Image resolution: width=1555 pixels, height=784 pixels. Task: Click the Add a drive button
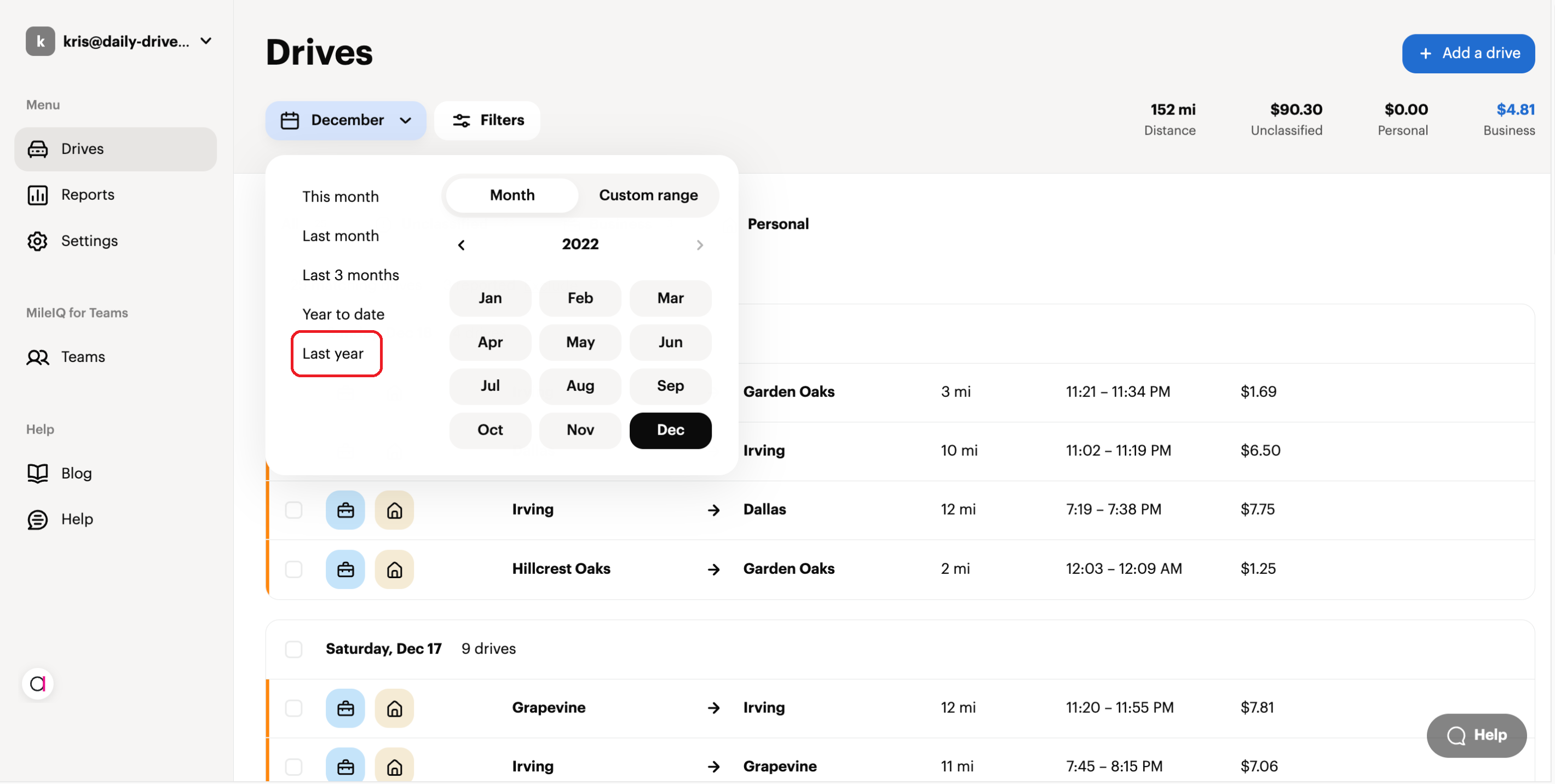tap(1468, 53)
